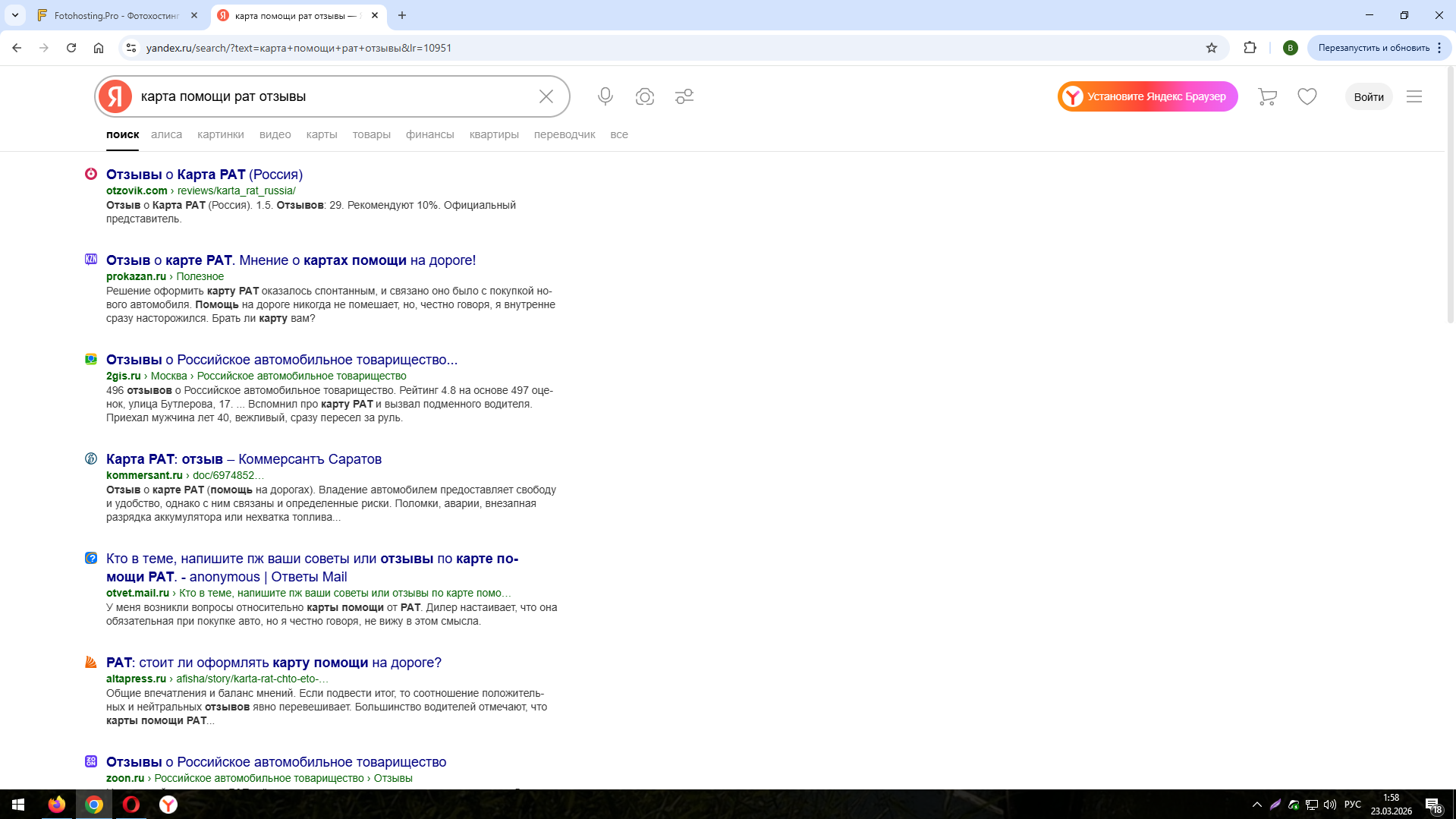Switch to the 'переводчик' tab
The width and height of the screenshot is (1456, 819).
[x=564, y=134]
